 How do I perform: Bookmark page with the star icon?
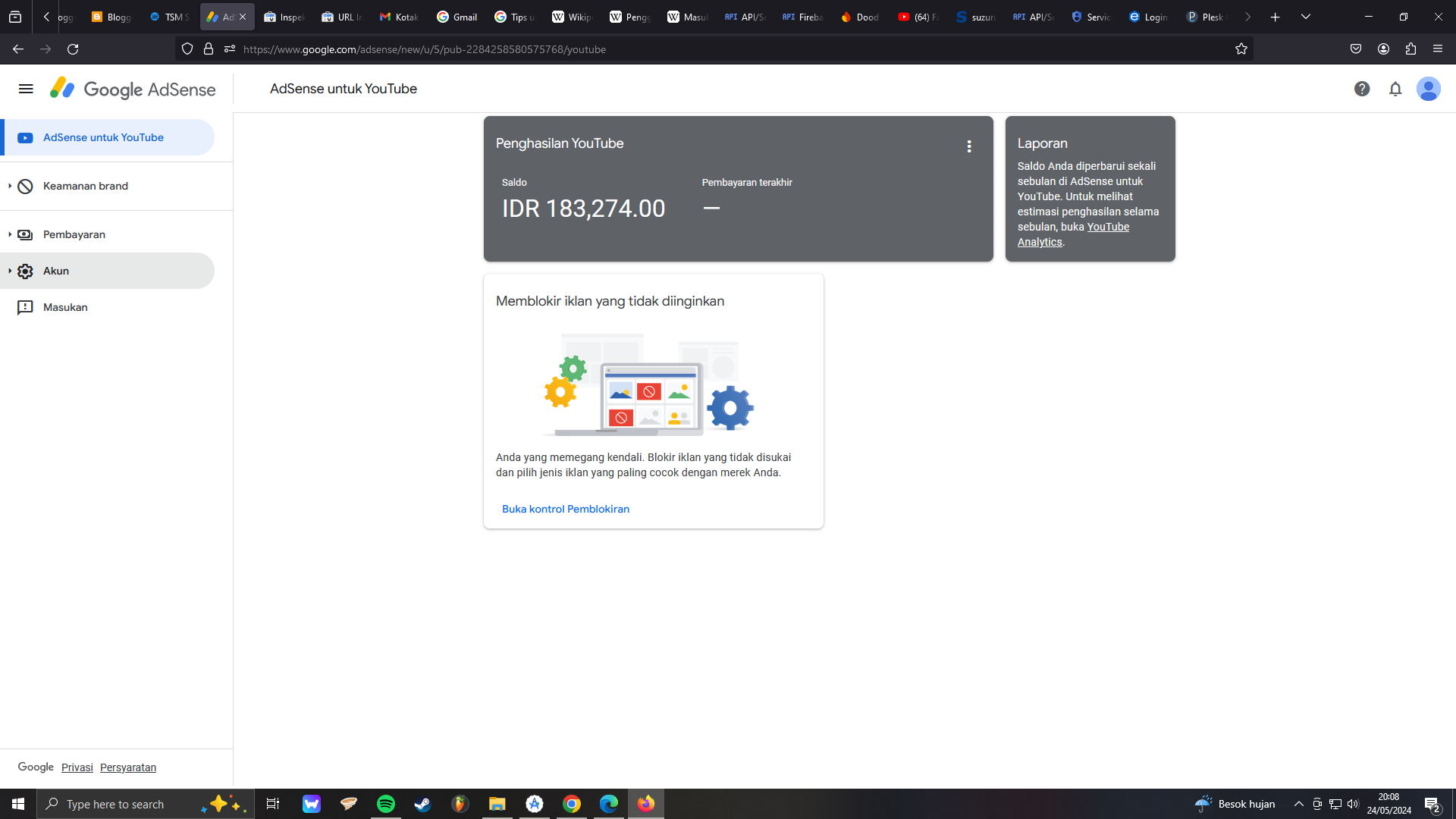1241,49
